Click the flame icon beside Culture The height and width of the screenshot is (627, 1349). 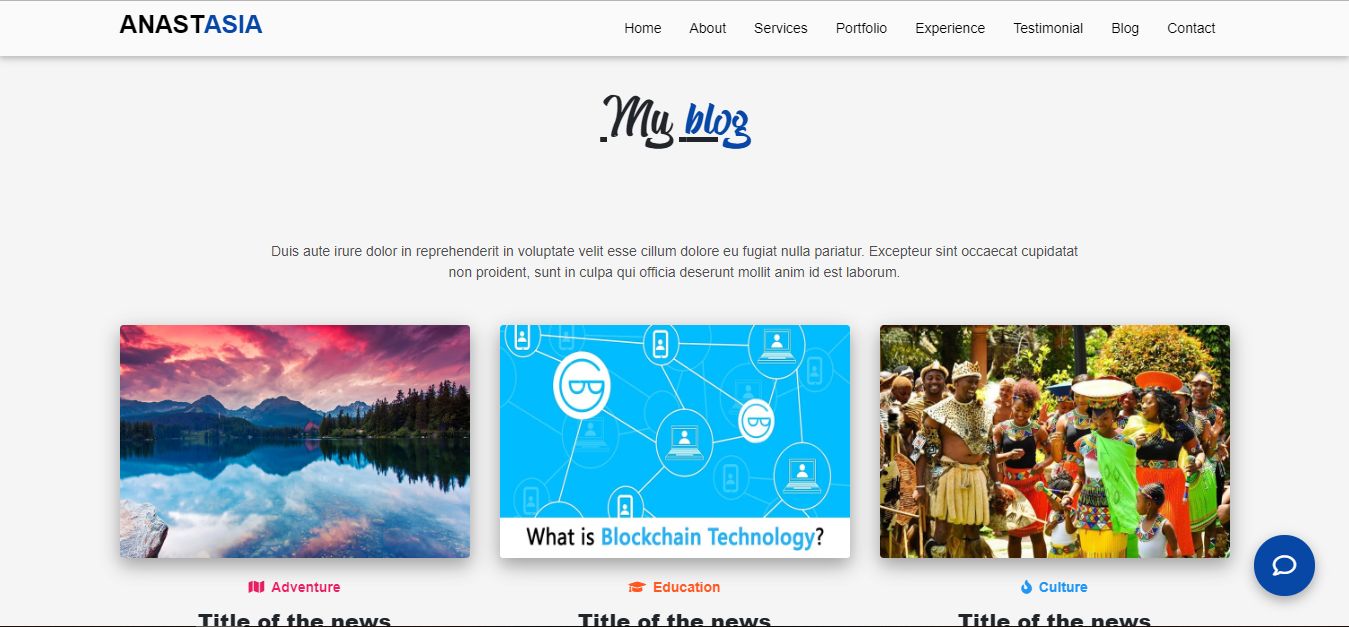1026,587
